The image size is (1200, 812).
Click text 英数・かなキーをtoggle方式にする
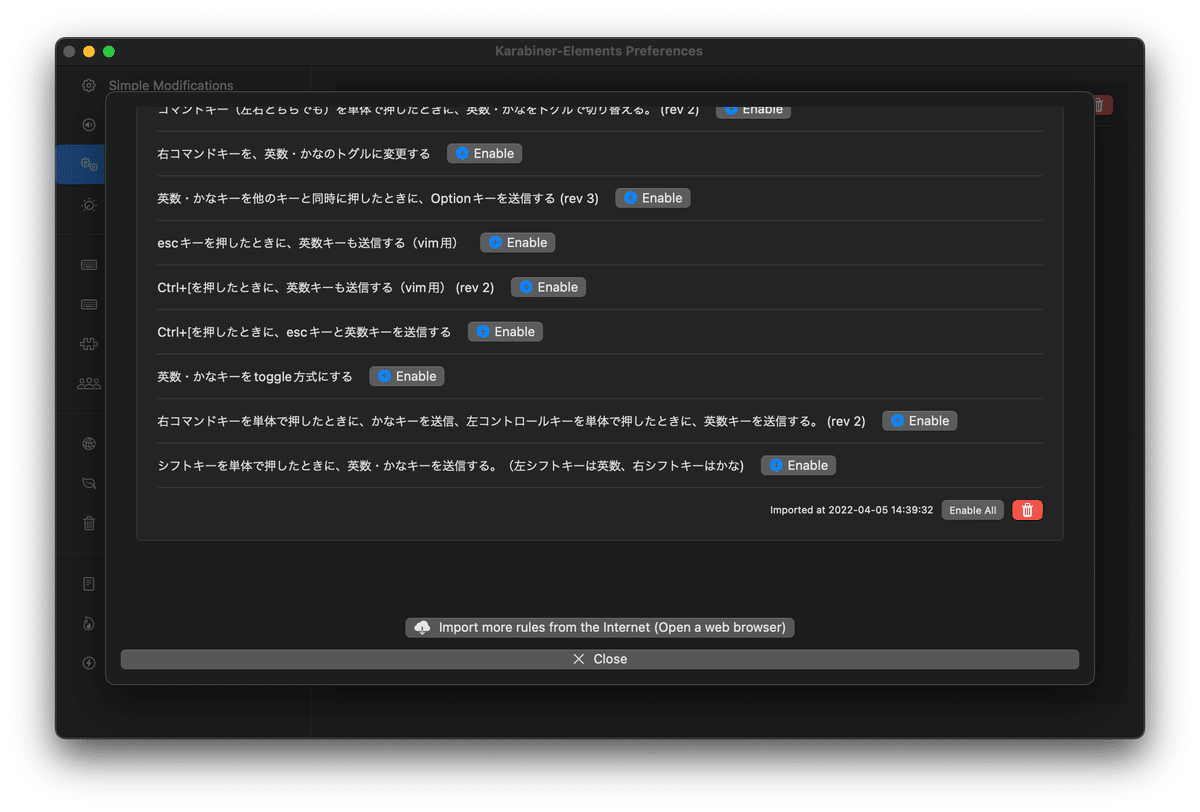(x=255, y=376)
